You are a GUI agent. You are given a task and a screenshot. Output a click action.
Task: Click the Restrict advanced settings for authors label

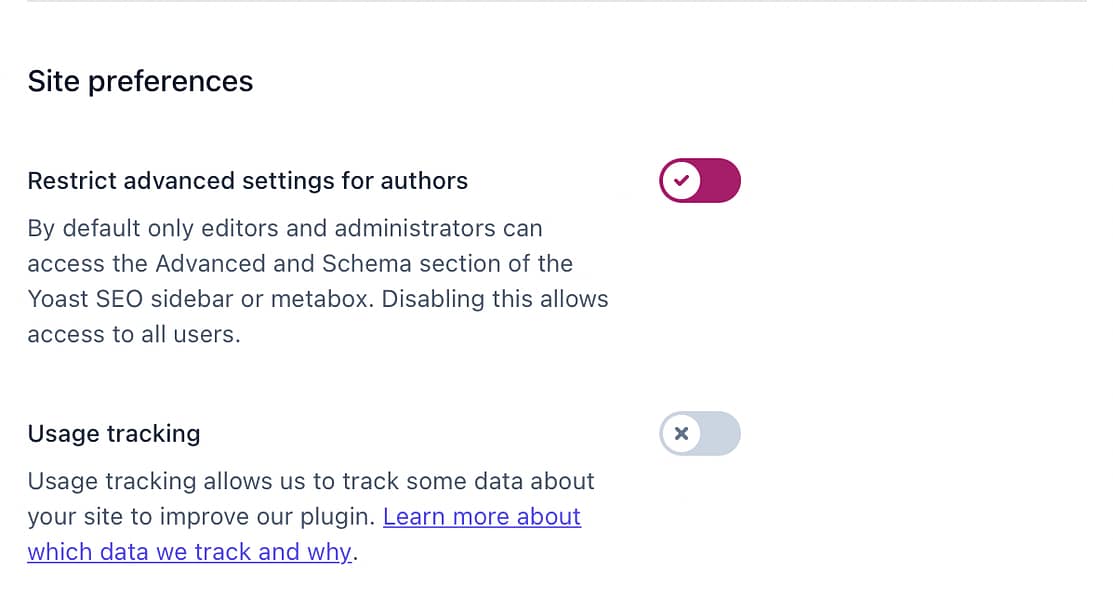coord(247,181)
